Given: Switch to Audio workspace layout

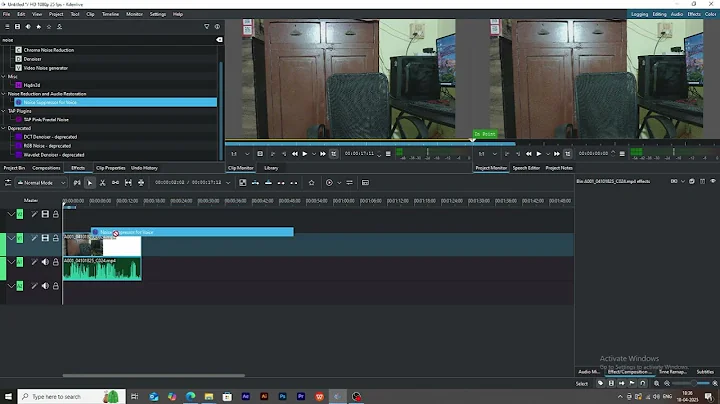Looking at the screenshot, I should [x=677, y=14].
